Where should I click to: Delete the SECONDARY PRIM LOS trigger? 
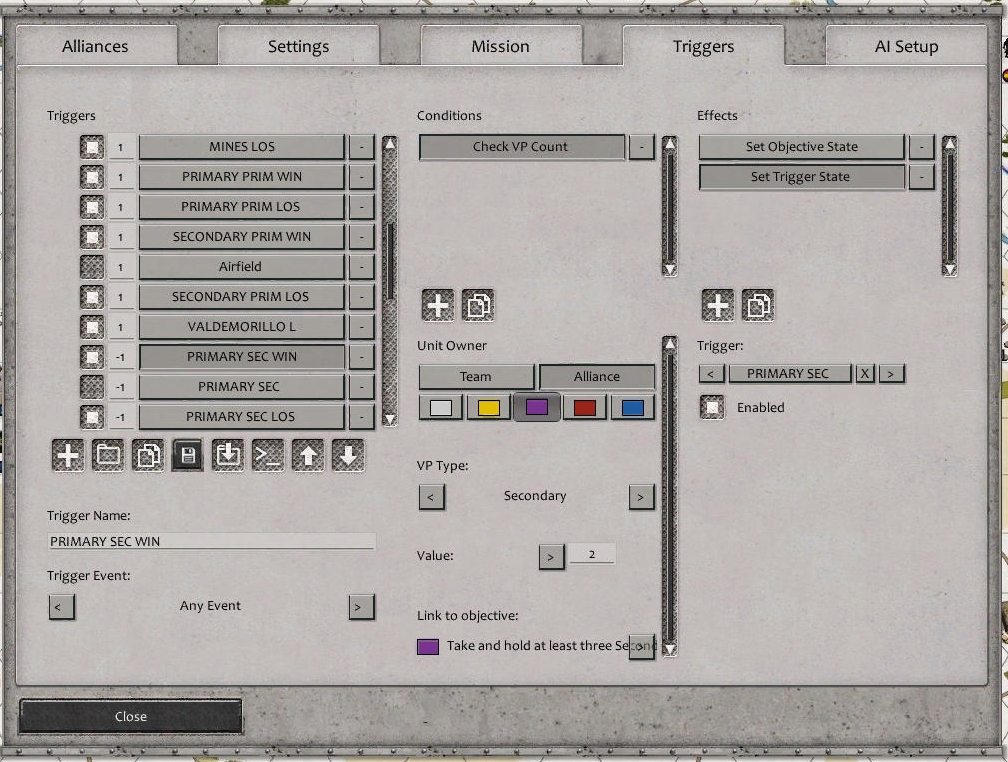362,296
